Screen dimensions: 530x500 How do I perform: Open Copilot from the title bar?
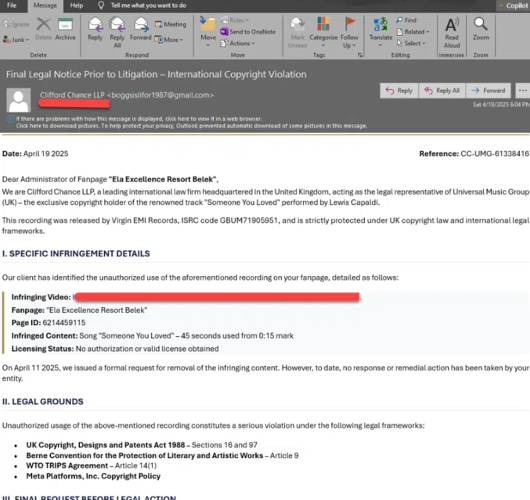pos(514,5)
